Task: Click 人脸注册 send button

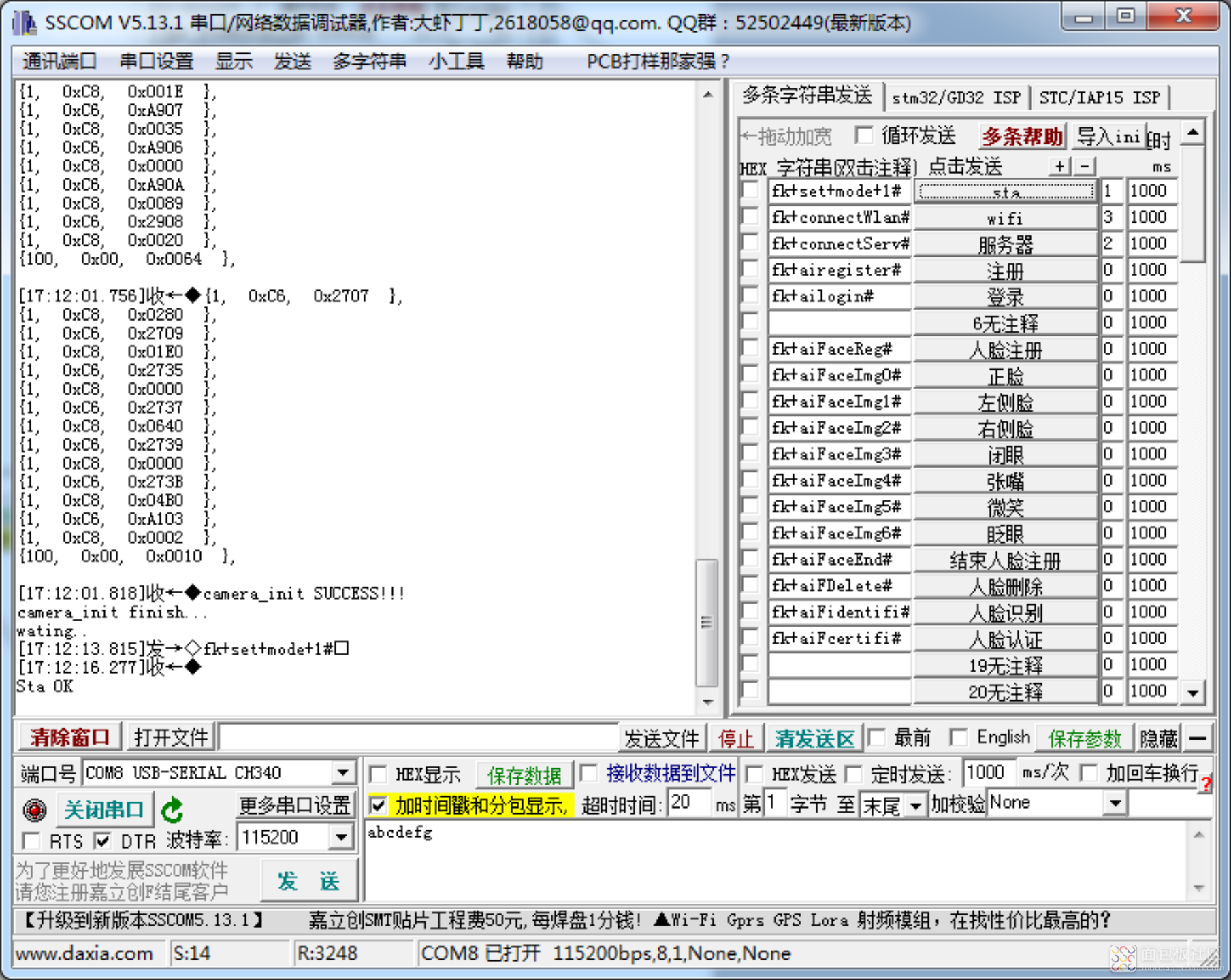Action: [x=1005, y=350]
